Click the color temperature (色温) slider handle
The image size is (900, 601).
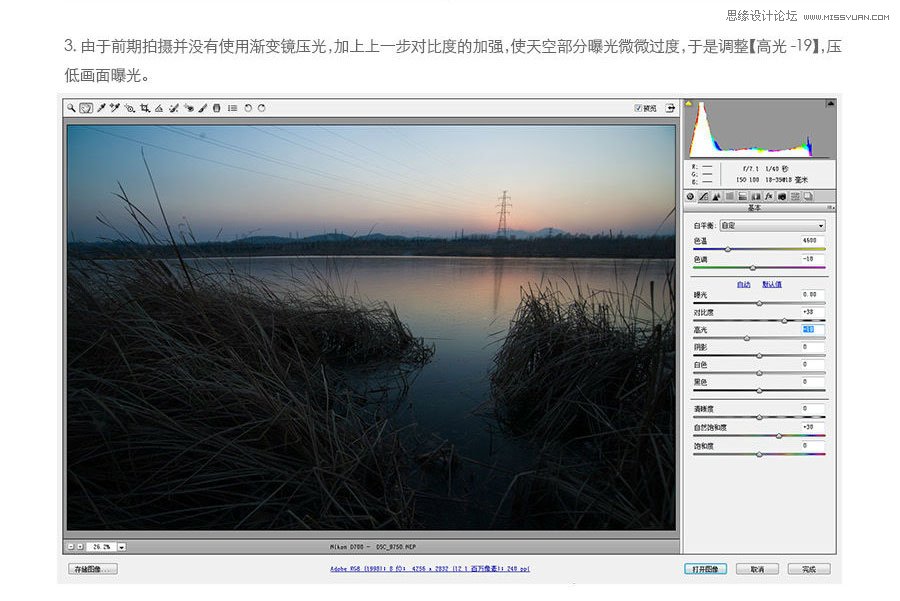tap(728, 249)
